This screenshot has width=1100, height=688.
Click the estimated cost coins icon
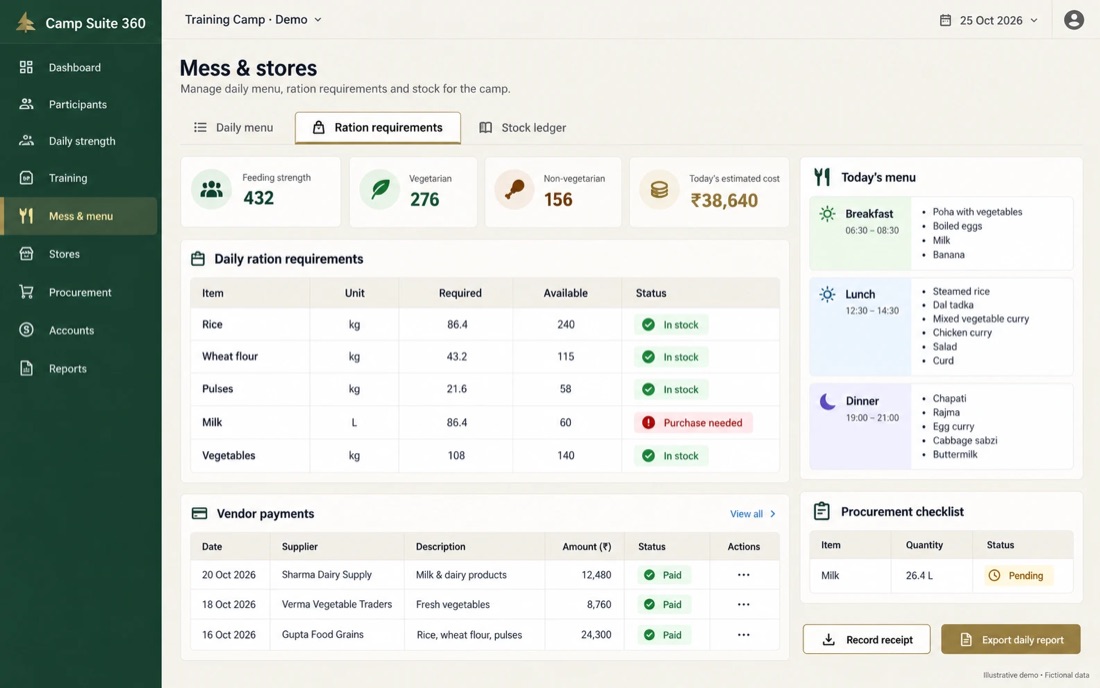(659, 189)
